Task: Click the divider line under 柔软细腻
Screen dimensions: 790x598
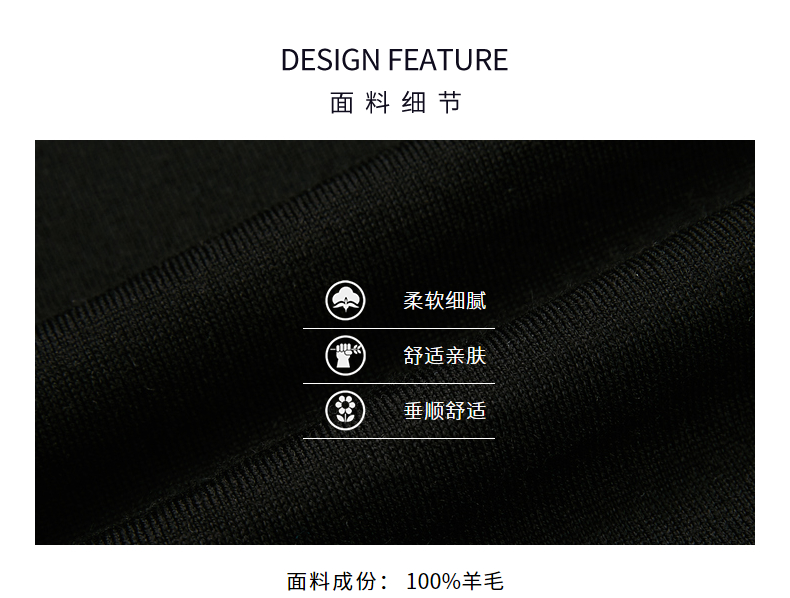Action: pyautogui.click(x=399, y=328)
